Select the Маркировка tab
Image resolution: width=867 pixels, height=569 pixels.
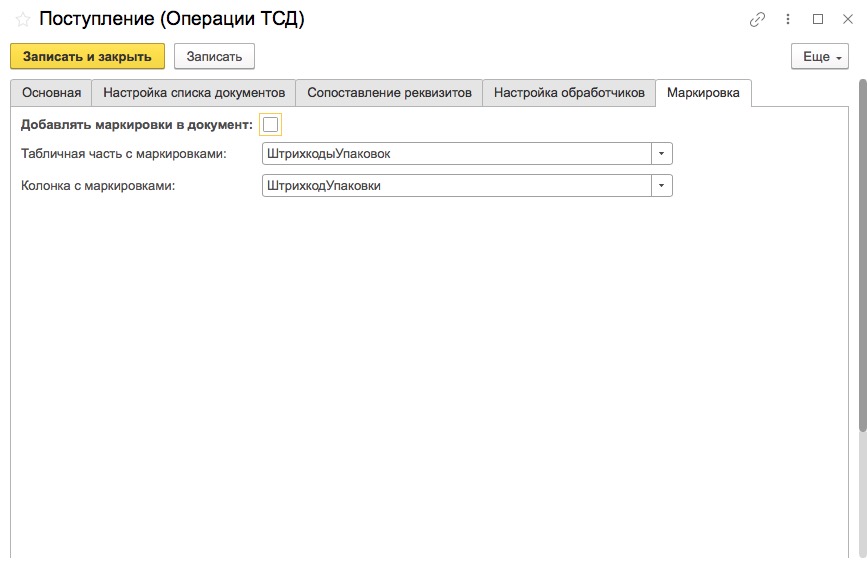(703, 93)
